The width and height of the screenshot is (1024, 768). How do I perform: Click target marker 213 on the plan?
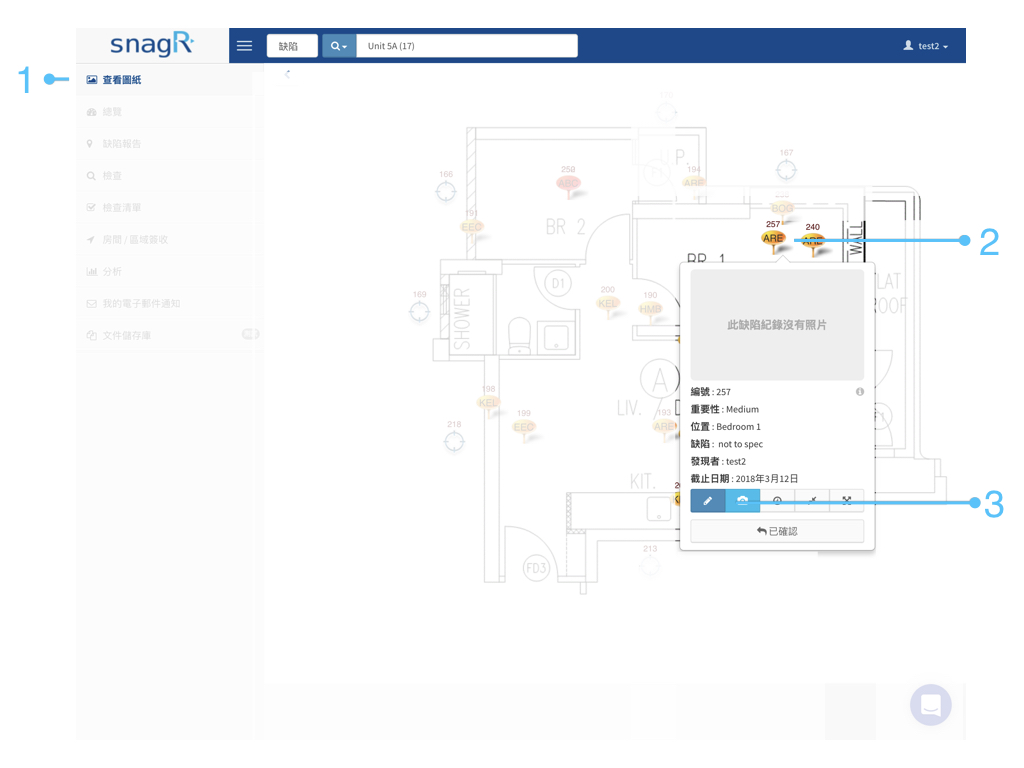click(650, 566)
